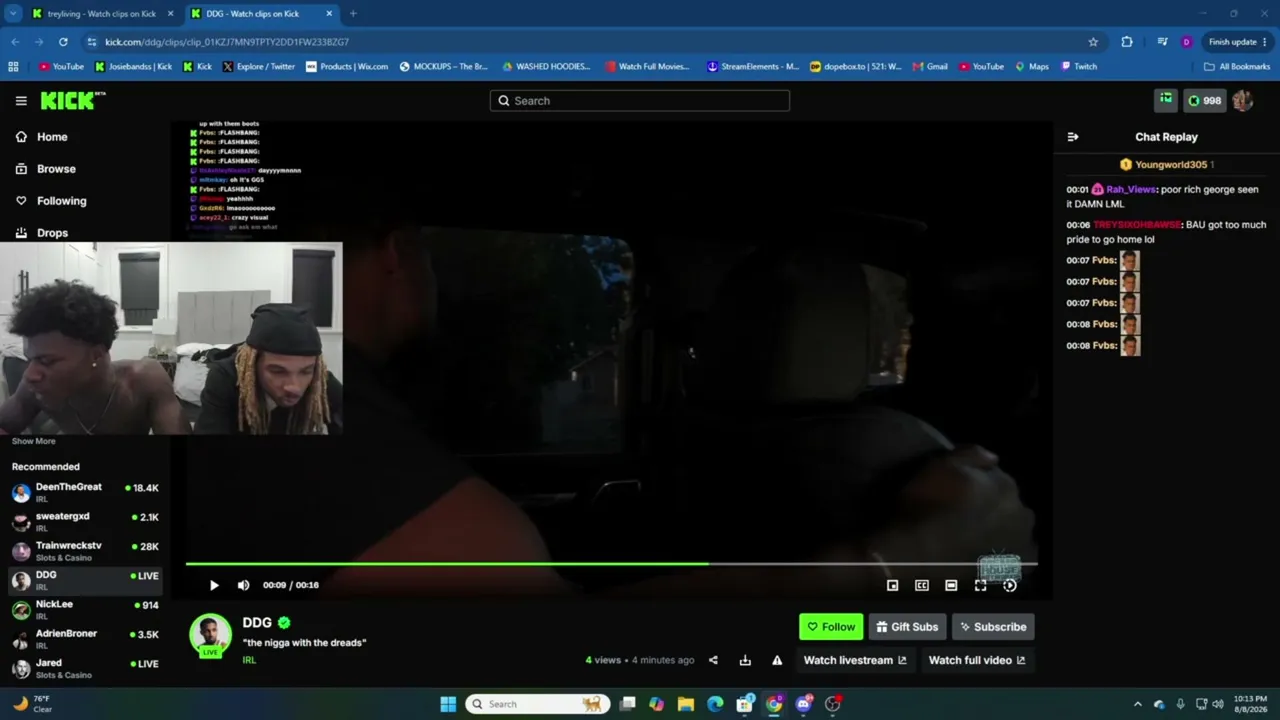The width and height of the screenshot is (1280, 720).
Task: Open the user profile avatar menu
Action: tap(1243, 100)
